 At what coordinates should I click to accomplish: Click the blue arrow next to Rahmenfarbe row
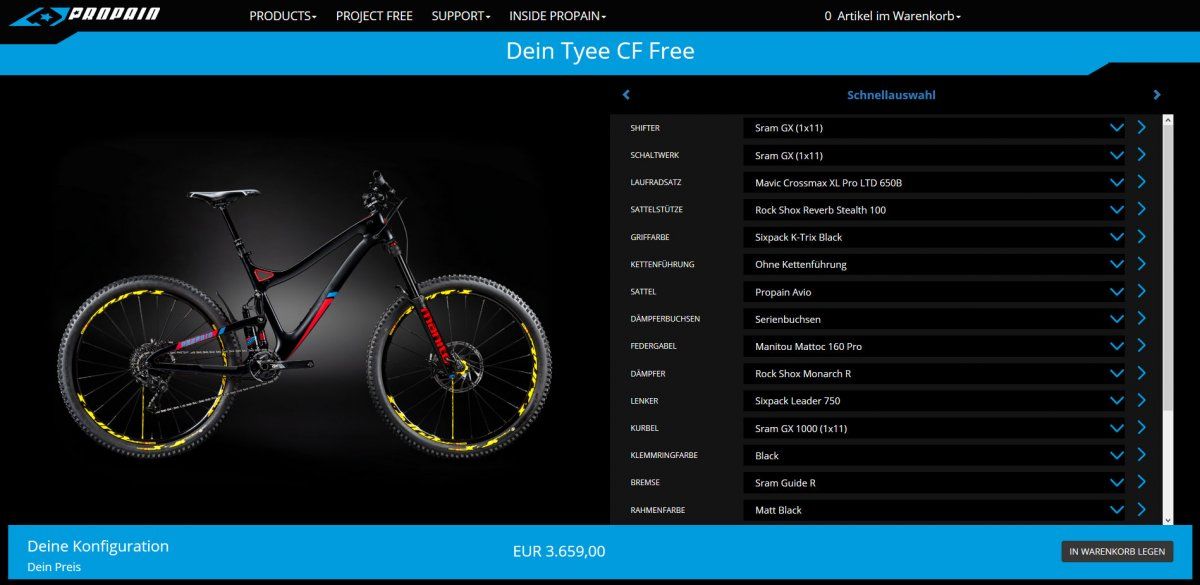click(1142, 509)
